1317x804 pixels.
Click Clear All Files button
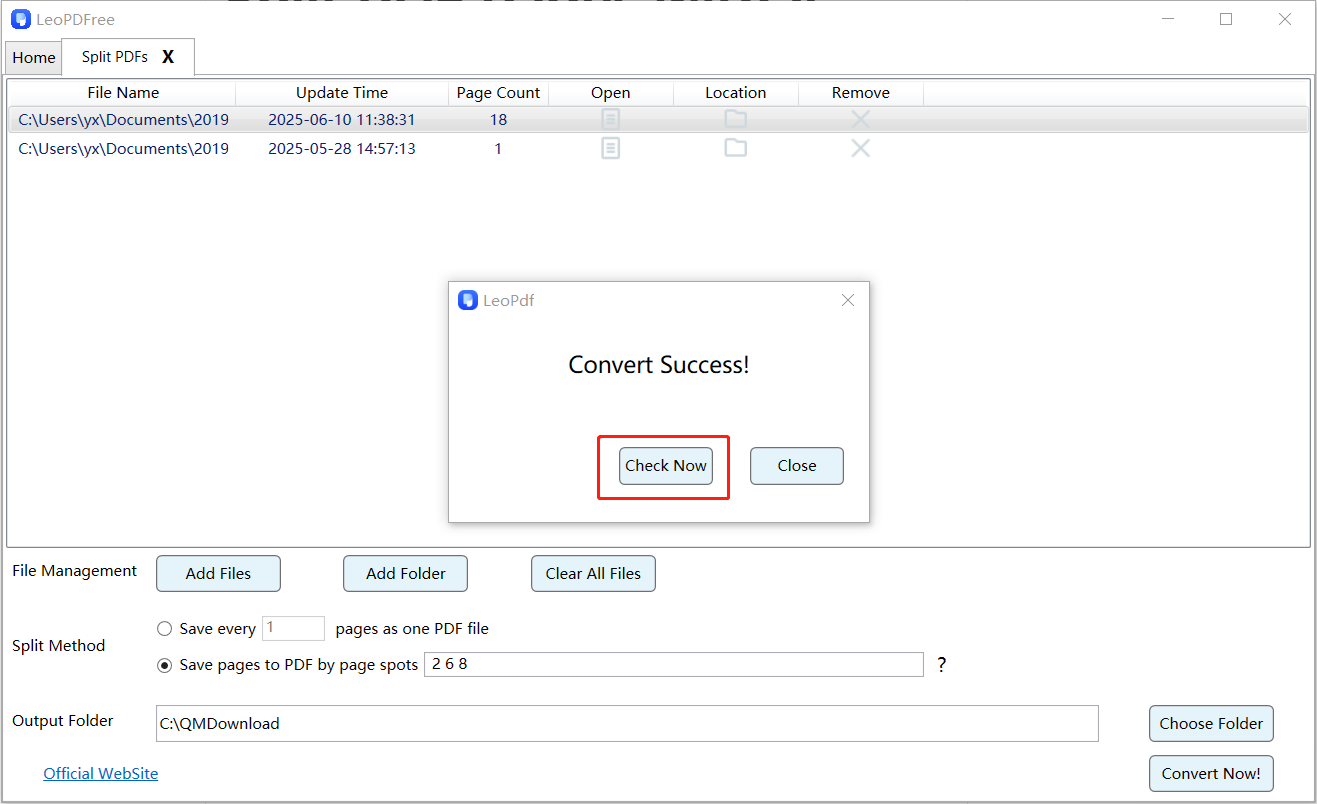point(593,574)
